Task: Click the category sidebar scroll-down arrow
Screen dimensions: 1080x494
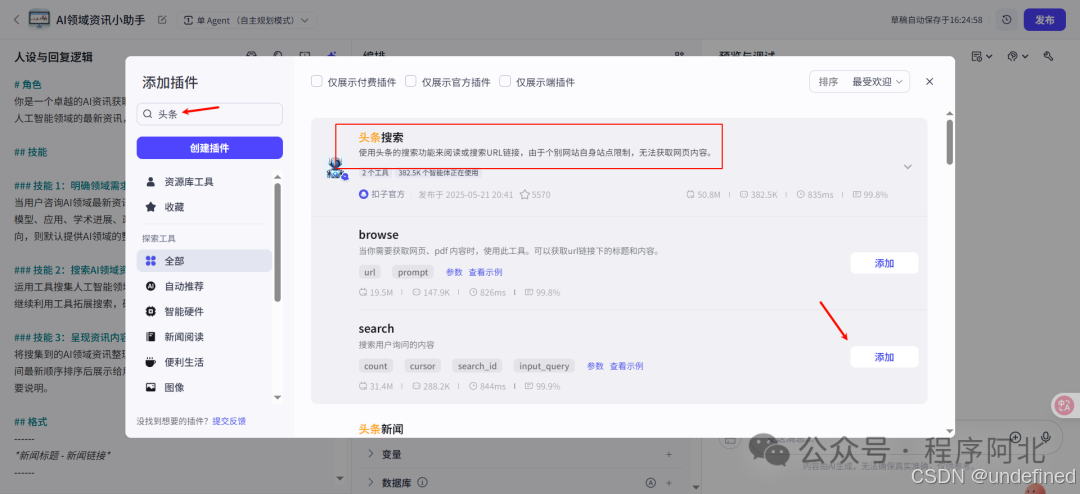Action: pos(278,397)
